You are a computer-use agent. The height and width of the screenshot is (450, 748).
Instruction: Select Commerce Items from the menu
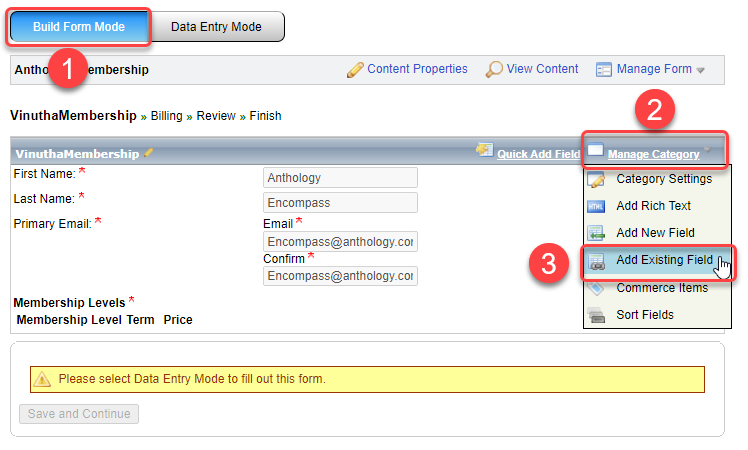[x=661, y=288]
